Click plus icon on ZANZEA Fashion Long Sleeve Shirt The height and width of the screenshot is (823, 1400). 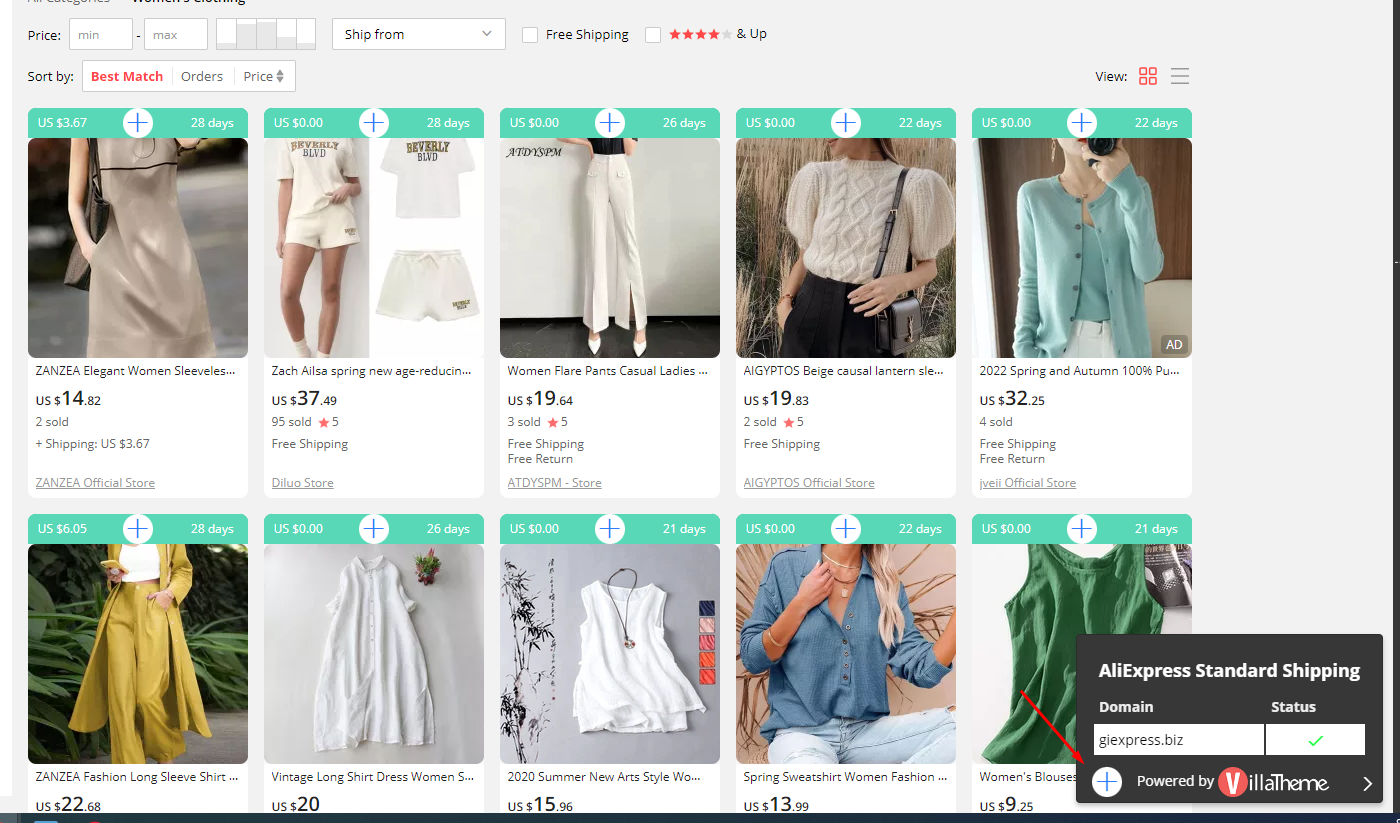pos(138,529)
